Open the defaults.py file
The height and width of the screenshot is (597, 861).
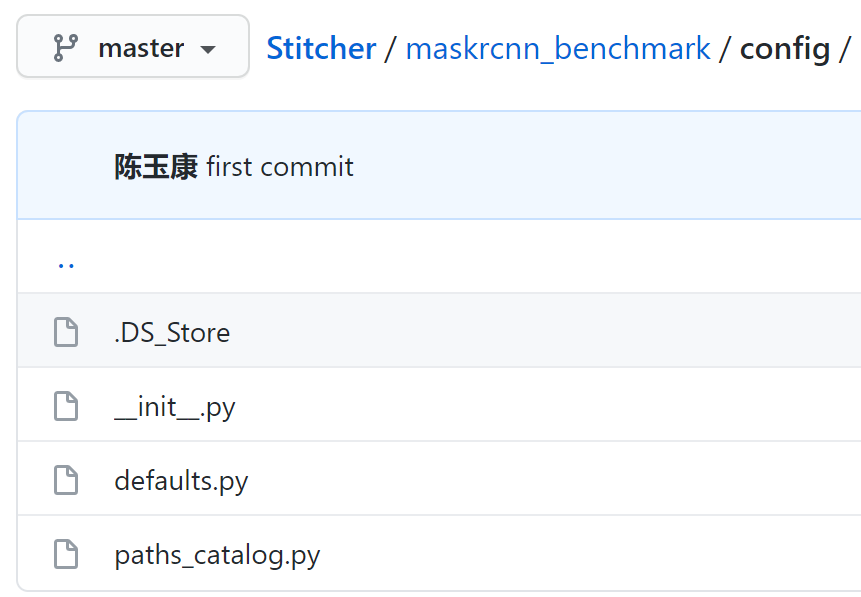pos(180,479)
